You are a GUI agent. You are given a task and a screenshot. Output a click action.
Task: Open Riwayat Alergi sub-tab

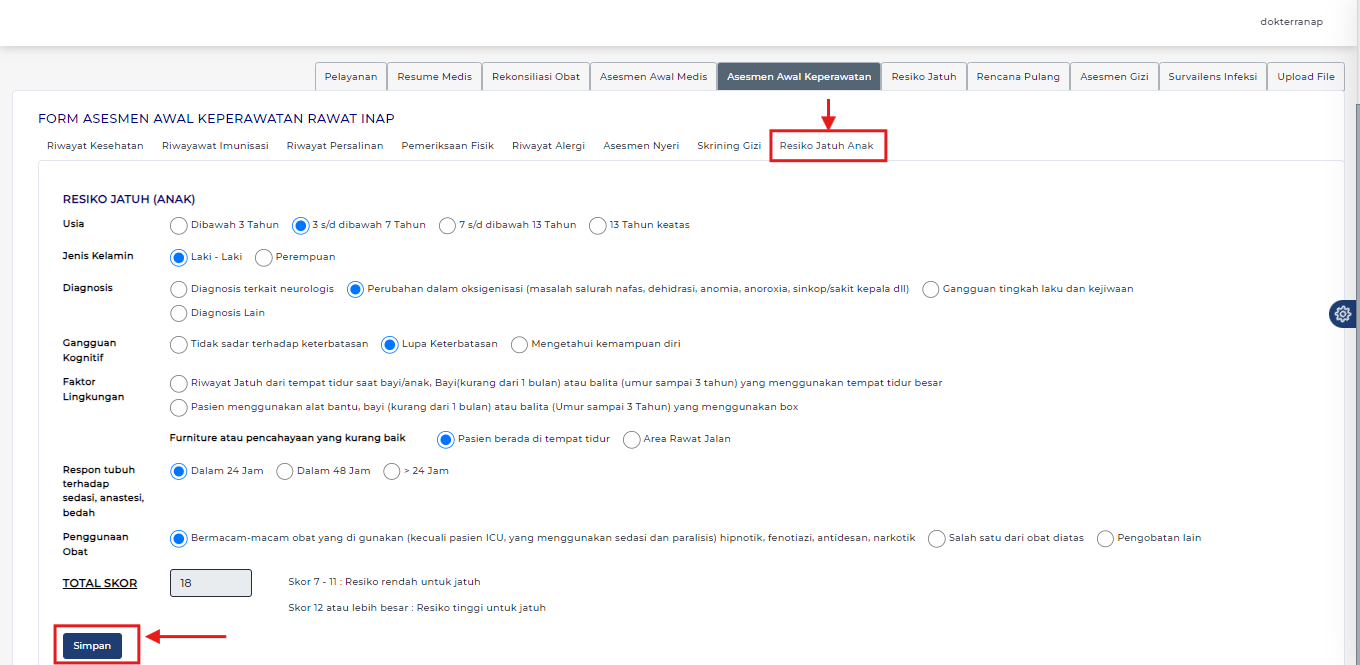click(x=548, y=146)
